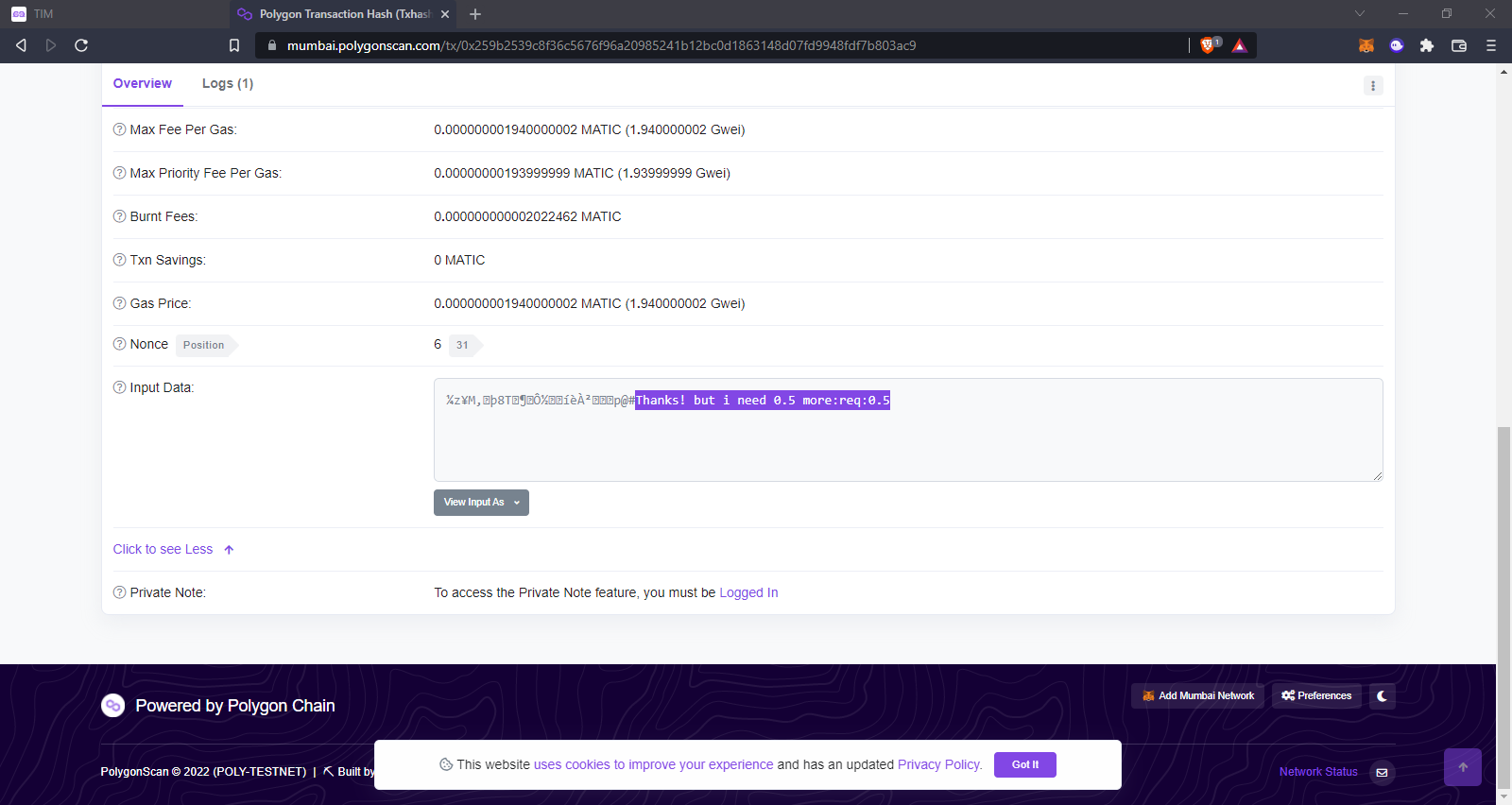The width and height of the screenshot is (1512, 805).
Task: Open the three-dot options menu
Action: coord(1373,86)
